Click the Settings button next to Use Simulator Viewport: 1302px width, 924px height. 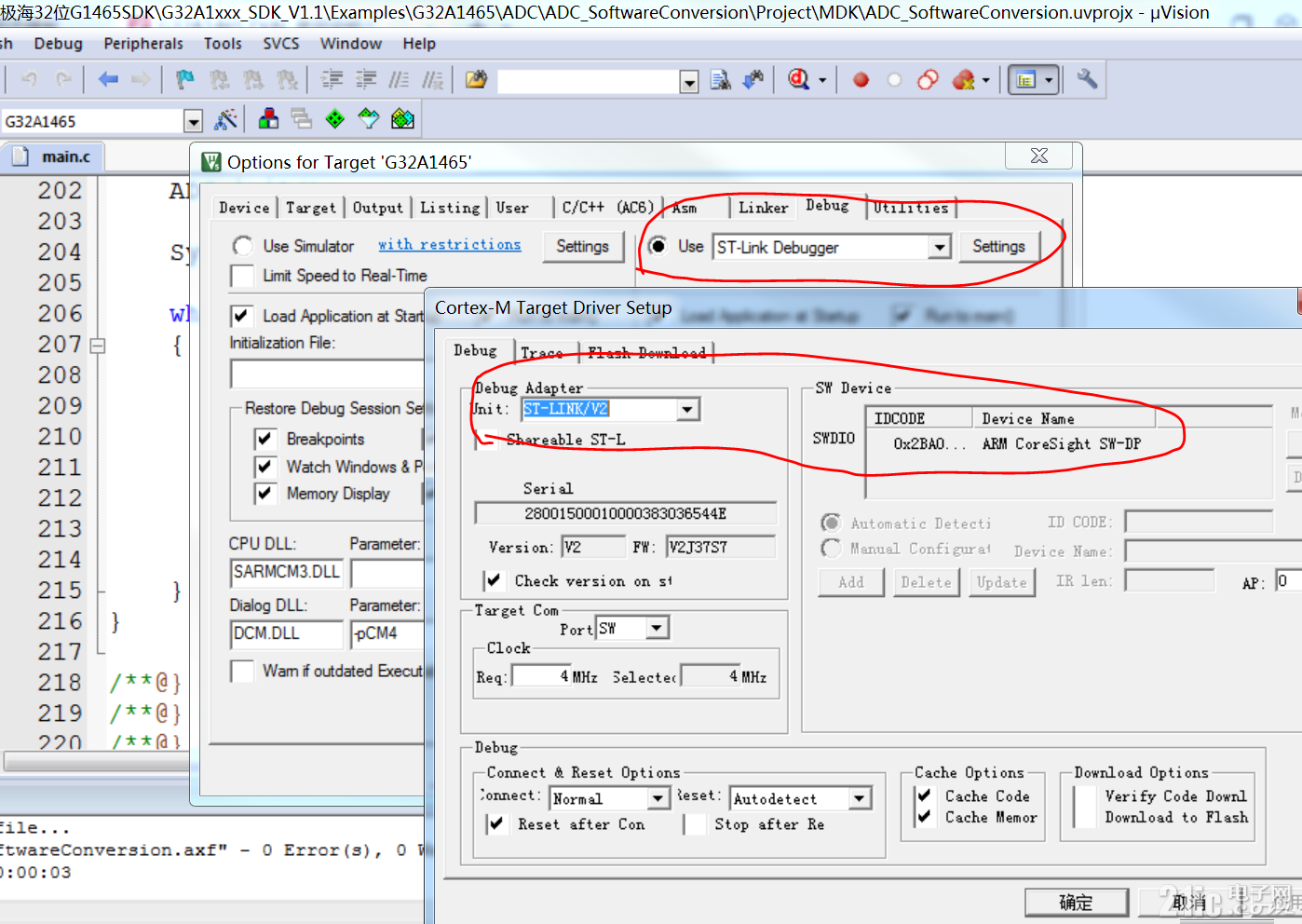[x=582, y=247]
